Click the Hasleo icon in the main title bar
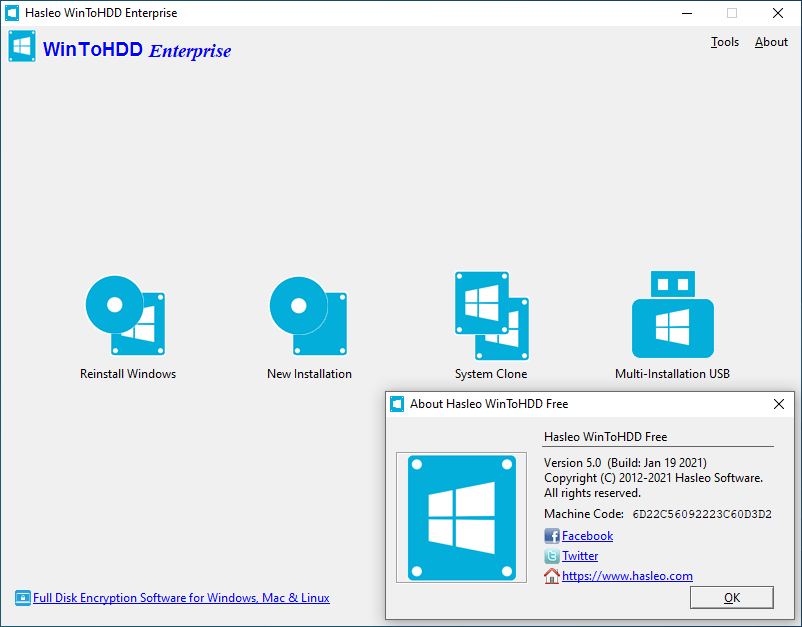Image resolution: width=802 pixels, height=627 pixels. point(12,13)
